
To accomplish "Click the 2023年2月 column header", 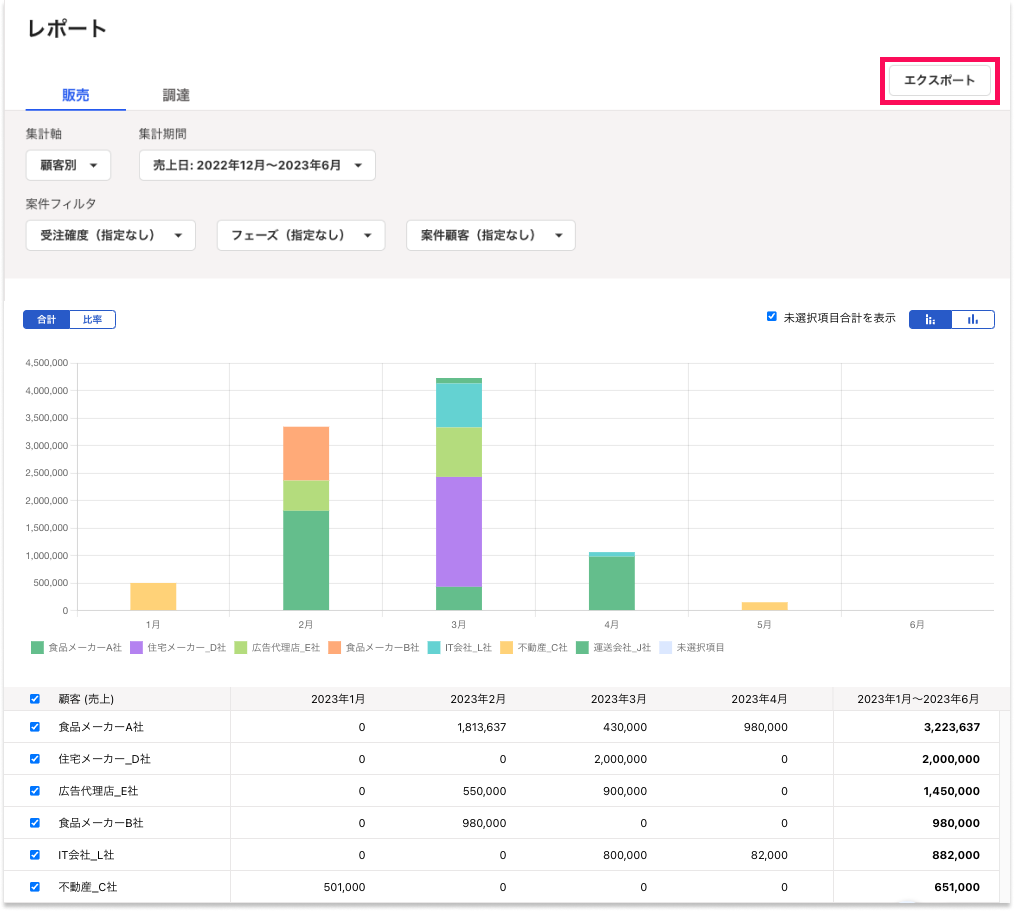I will [x=478, y=699].
